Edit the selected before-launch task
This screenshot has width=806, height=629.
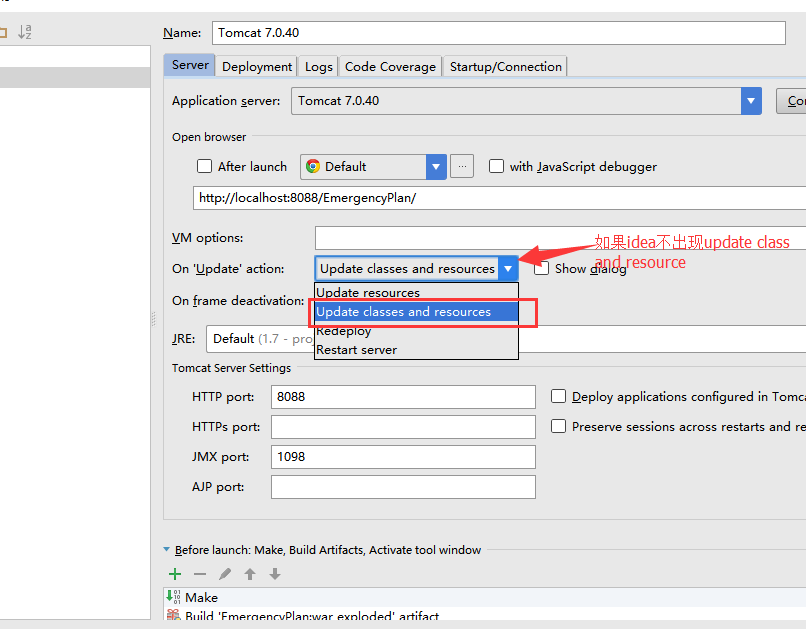click(x=225, y=574)
